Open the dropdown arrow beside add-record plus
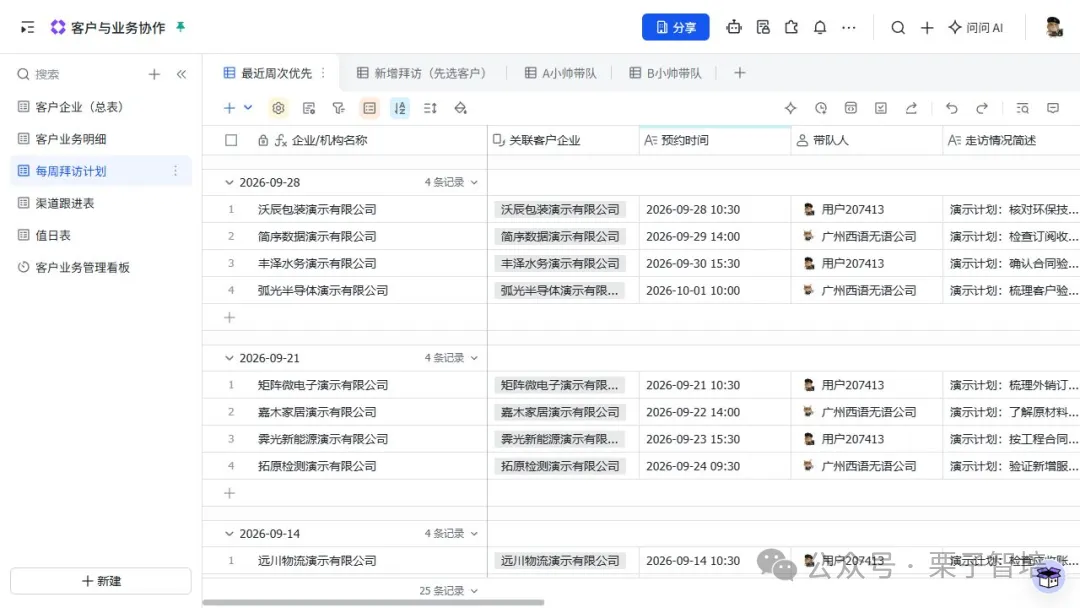This screenshot has width=1080, height=608. [x=248, y=108]
